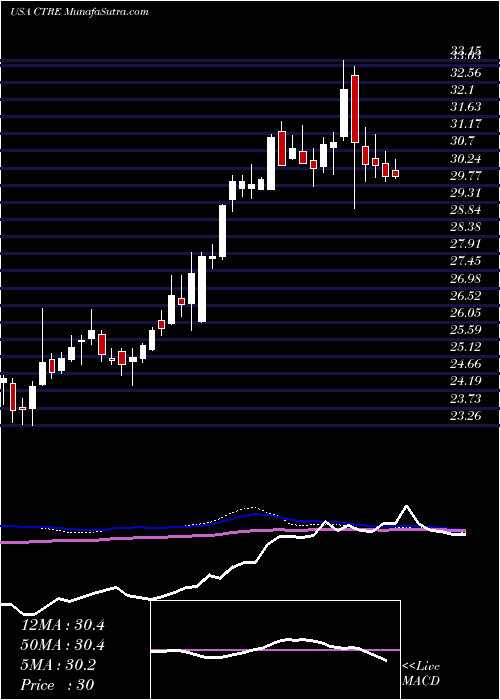Click the 24.66 price level label
This screenshot has height=700, width=500.
[466, 364]
